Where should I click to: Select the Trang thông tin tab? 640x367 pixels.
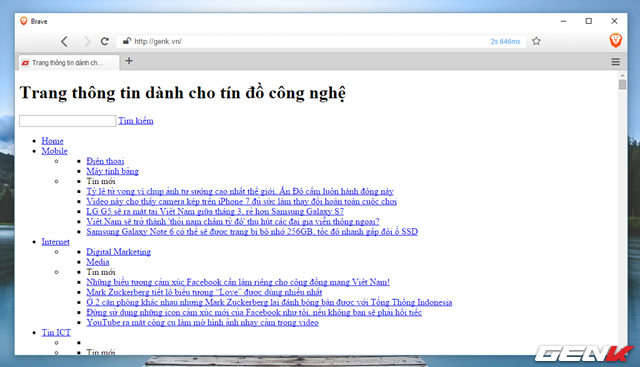[69, 62]
